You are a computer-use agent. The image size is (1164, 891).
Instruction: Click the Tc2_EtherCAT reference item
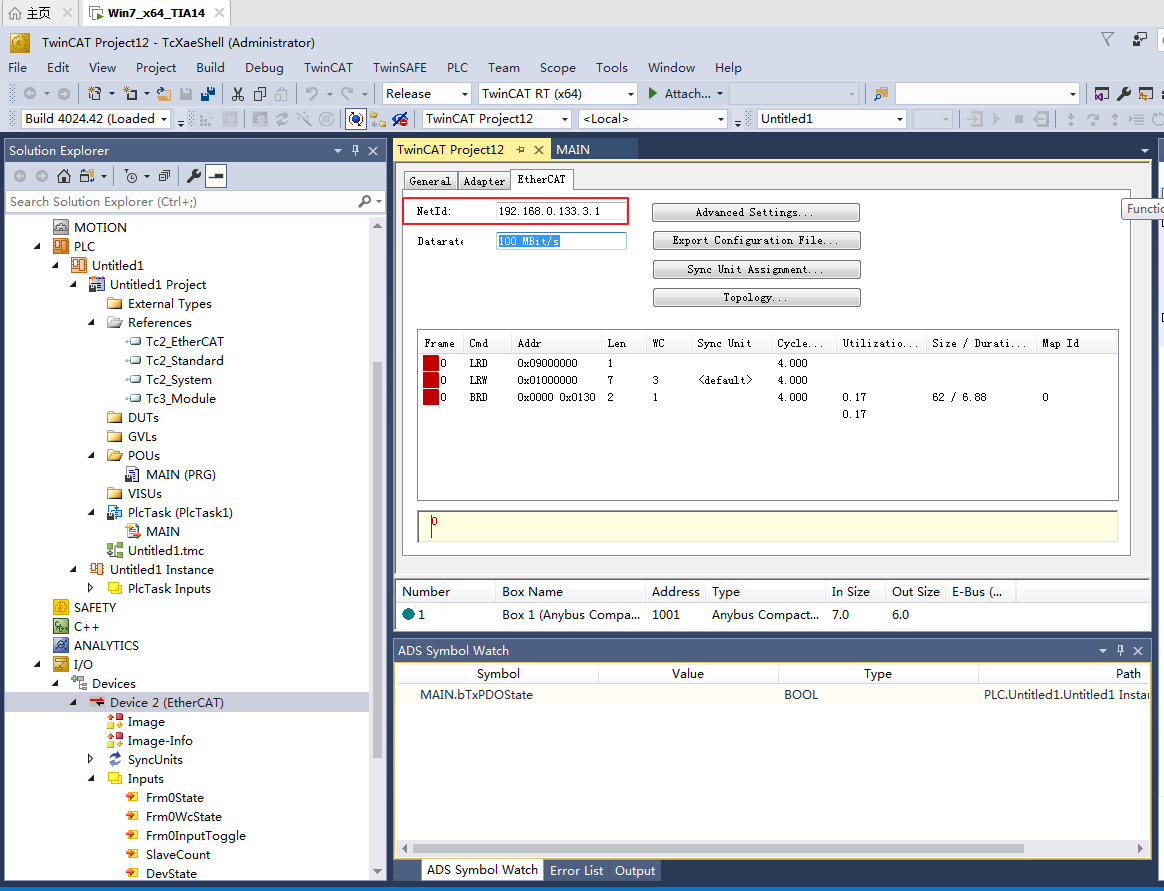point(185,342)
